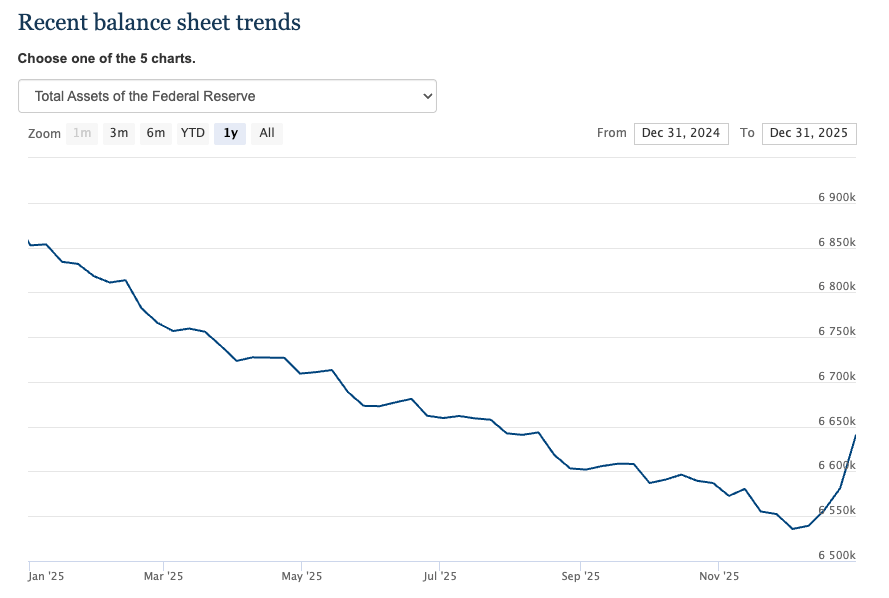The width and height of the screenshot is (889, 598).
Task: Click the dropdown chevron arrow on chart selector
Action: [x=426, y=96]
